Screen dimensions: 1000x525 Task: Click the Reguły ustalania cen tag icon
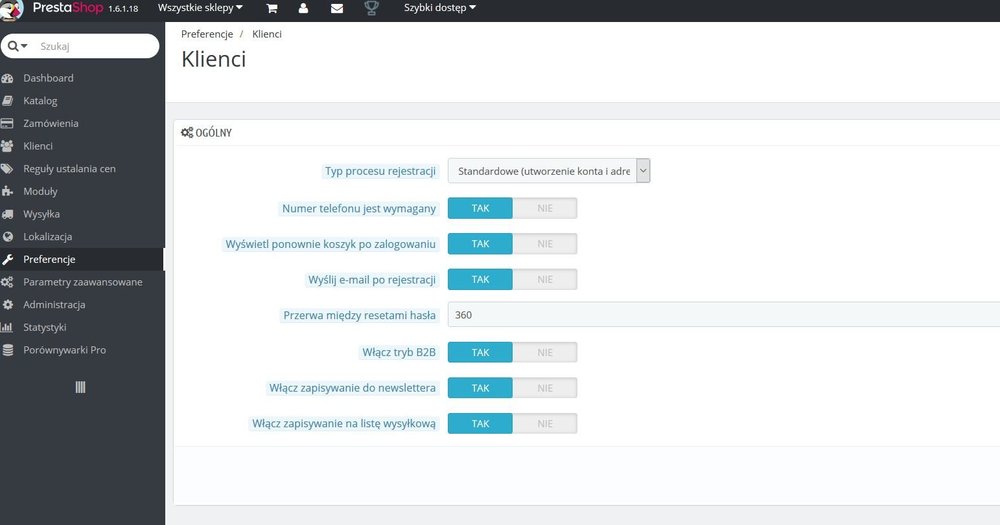(x=7, y=169)
